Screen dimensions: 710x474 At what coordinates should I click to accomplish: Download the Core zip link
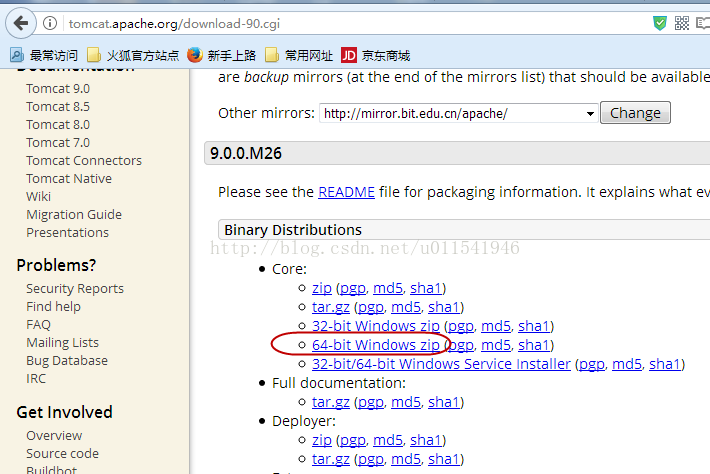click(322, 288)
